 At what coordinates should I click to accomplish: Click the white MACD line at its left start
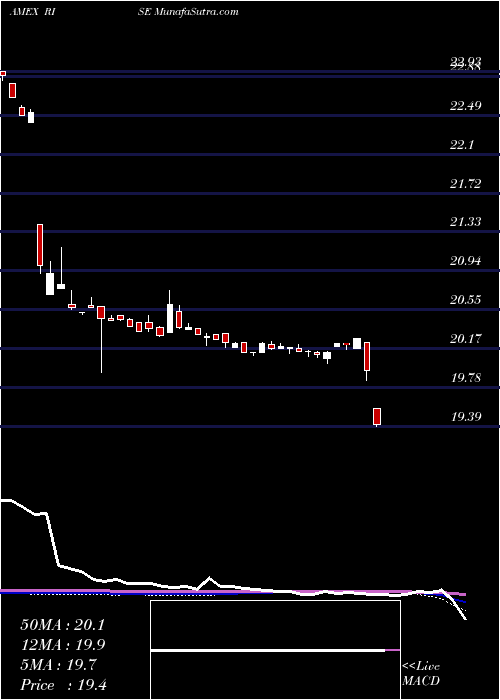point(4,501)
